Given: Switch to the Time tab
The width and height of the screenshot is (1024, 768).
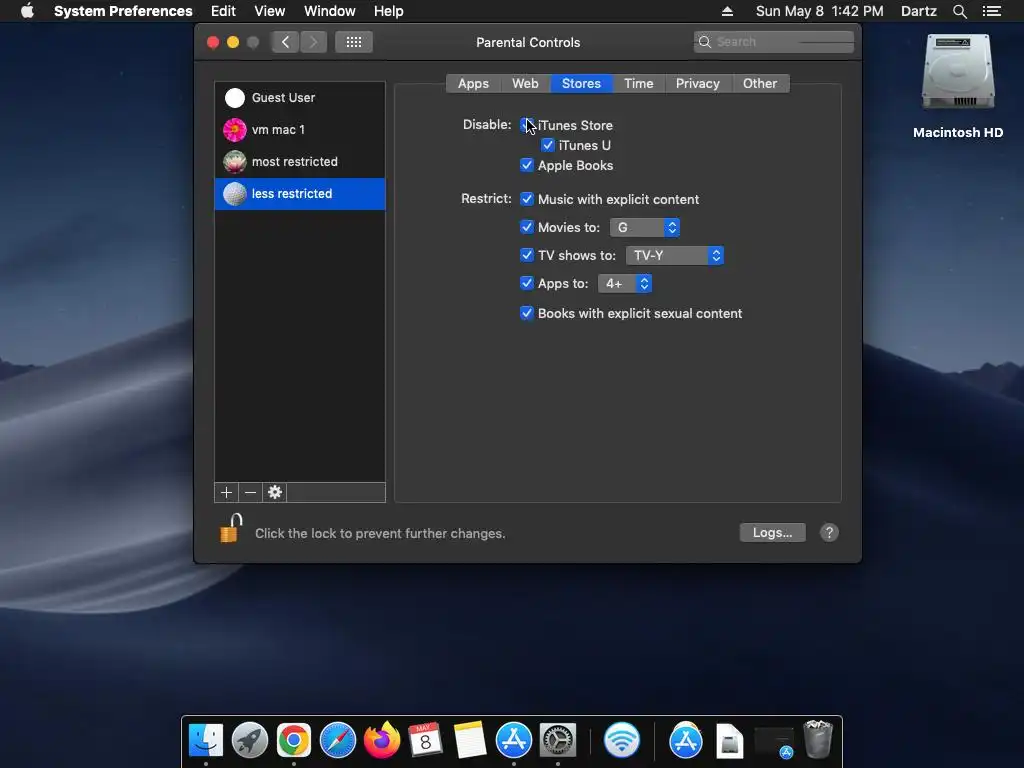Looking at the screenshot, I should pyautogui.click(x=639, y=84).
